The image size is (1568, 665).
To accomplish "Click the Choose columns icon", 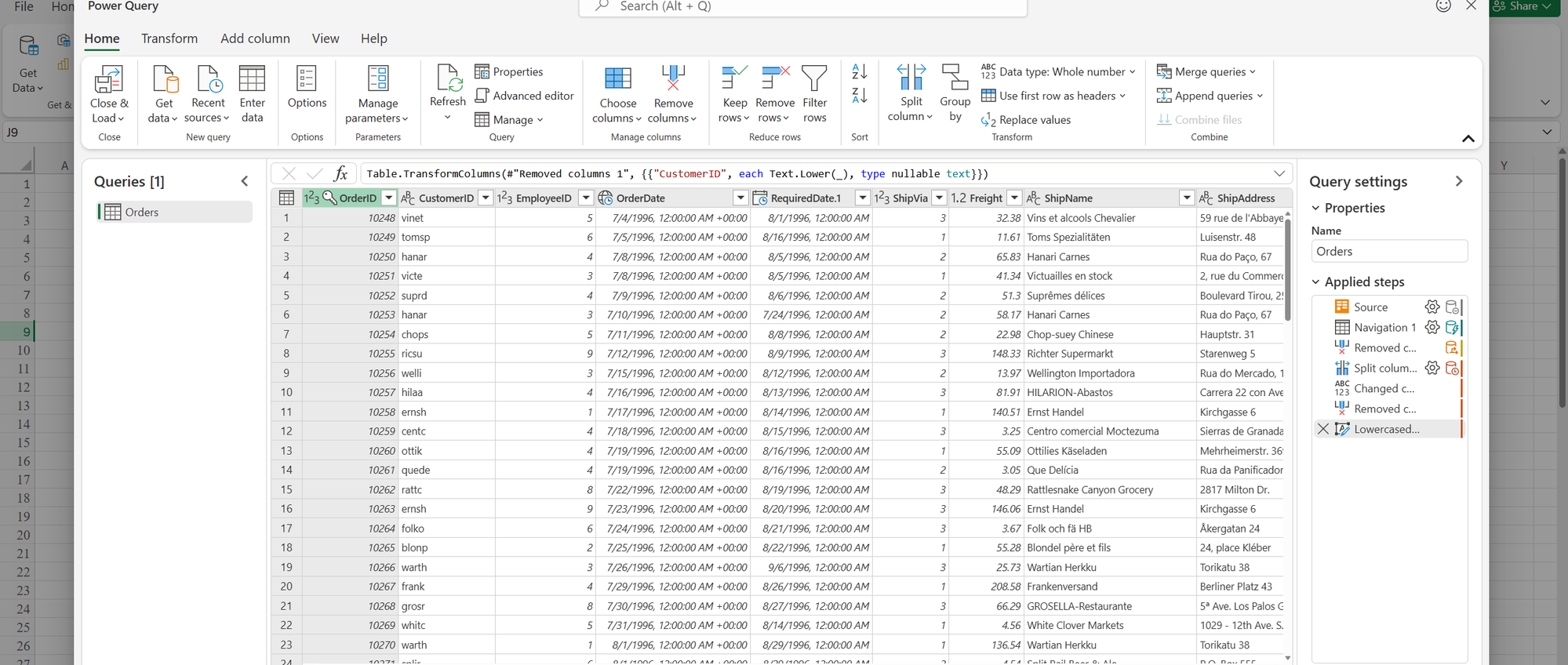I will [x=617, y=79].
